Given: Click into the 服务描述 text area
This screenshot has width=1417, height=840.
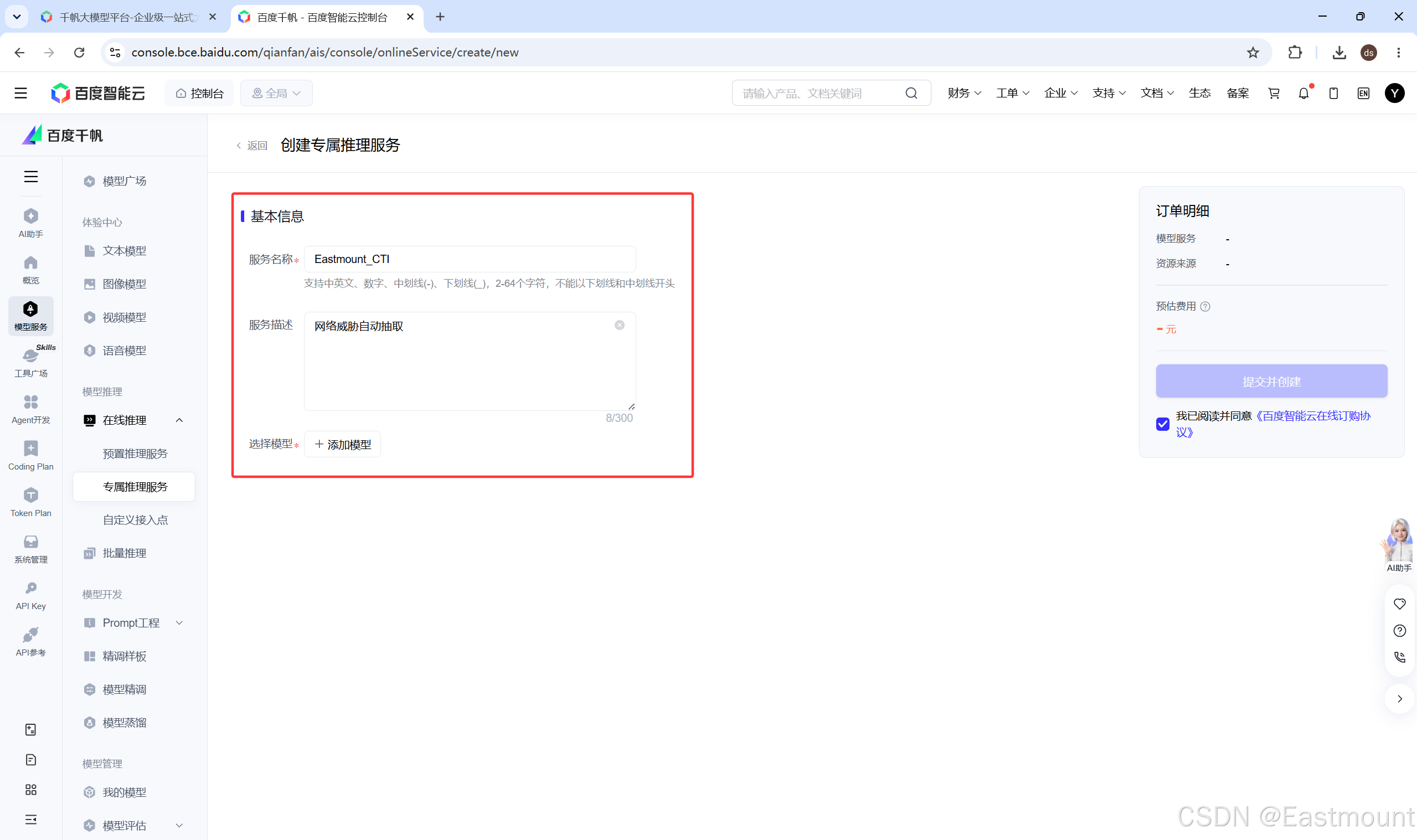Looking at the screenshot, I should click(x=470, y=361).
